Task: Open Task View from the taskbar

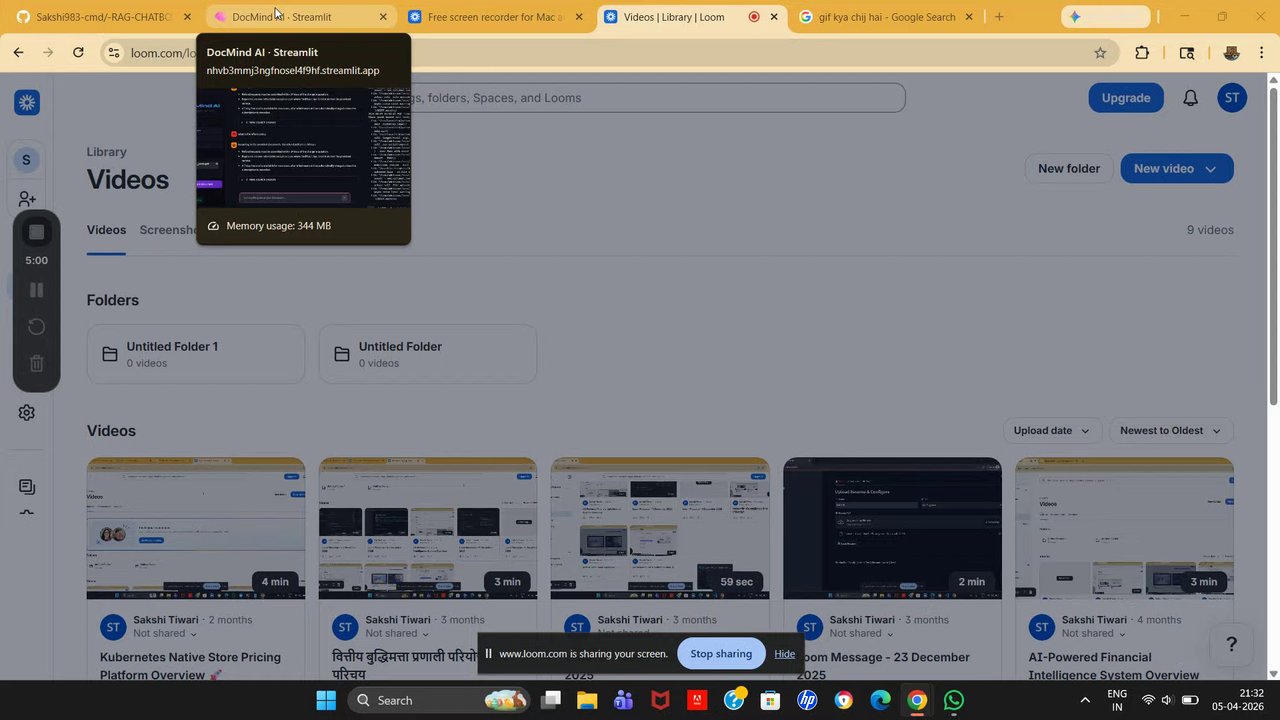Action: tap(550, 700)
